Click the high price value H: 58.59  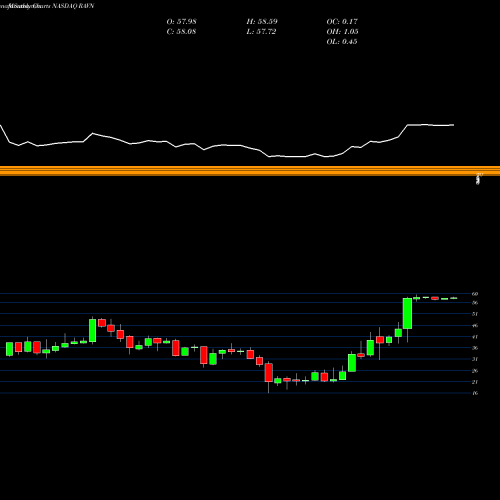262,22
